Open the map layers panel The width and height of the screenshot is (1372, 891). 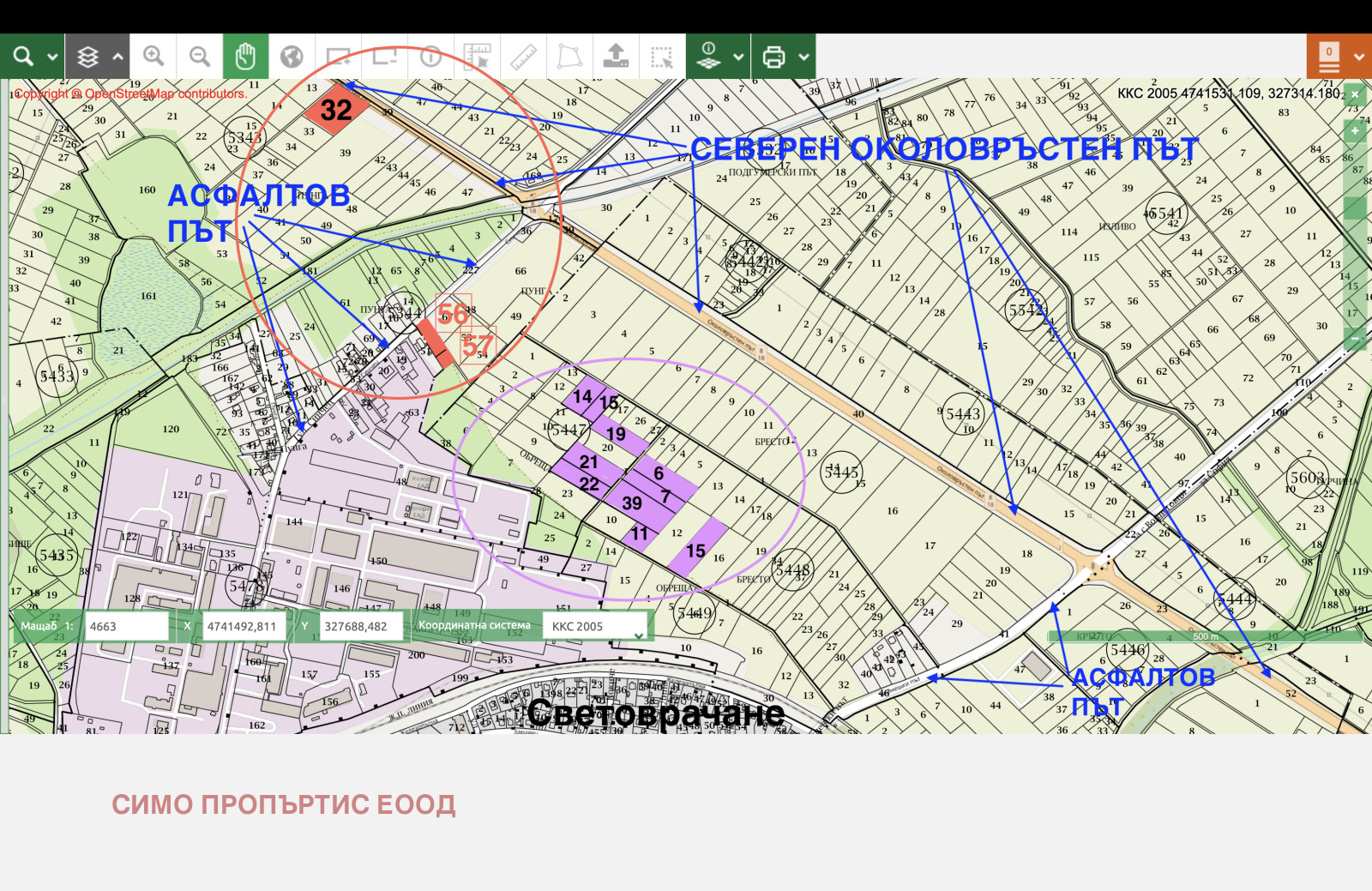(87, 57)
